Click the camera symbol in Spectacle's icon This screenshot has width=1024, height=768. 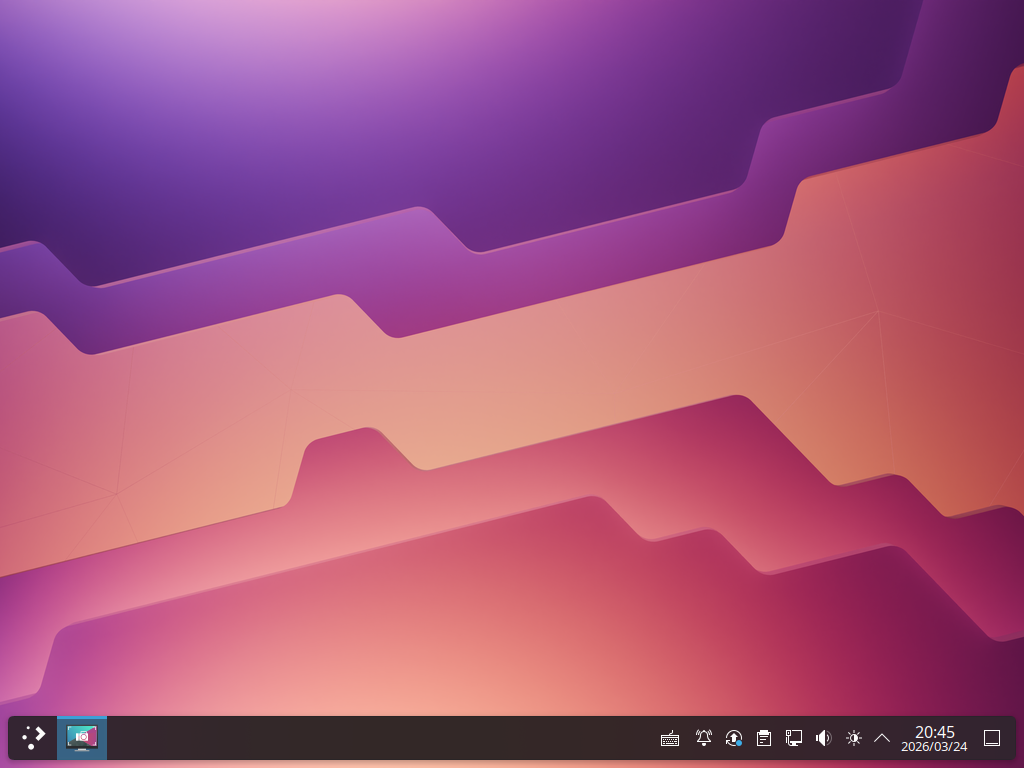tap(82, 736)
